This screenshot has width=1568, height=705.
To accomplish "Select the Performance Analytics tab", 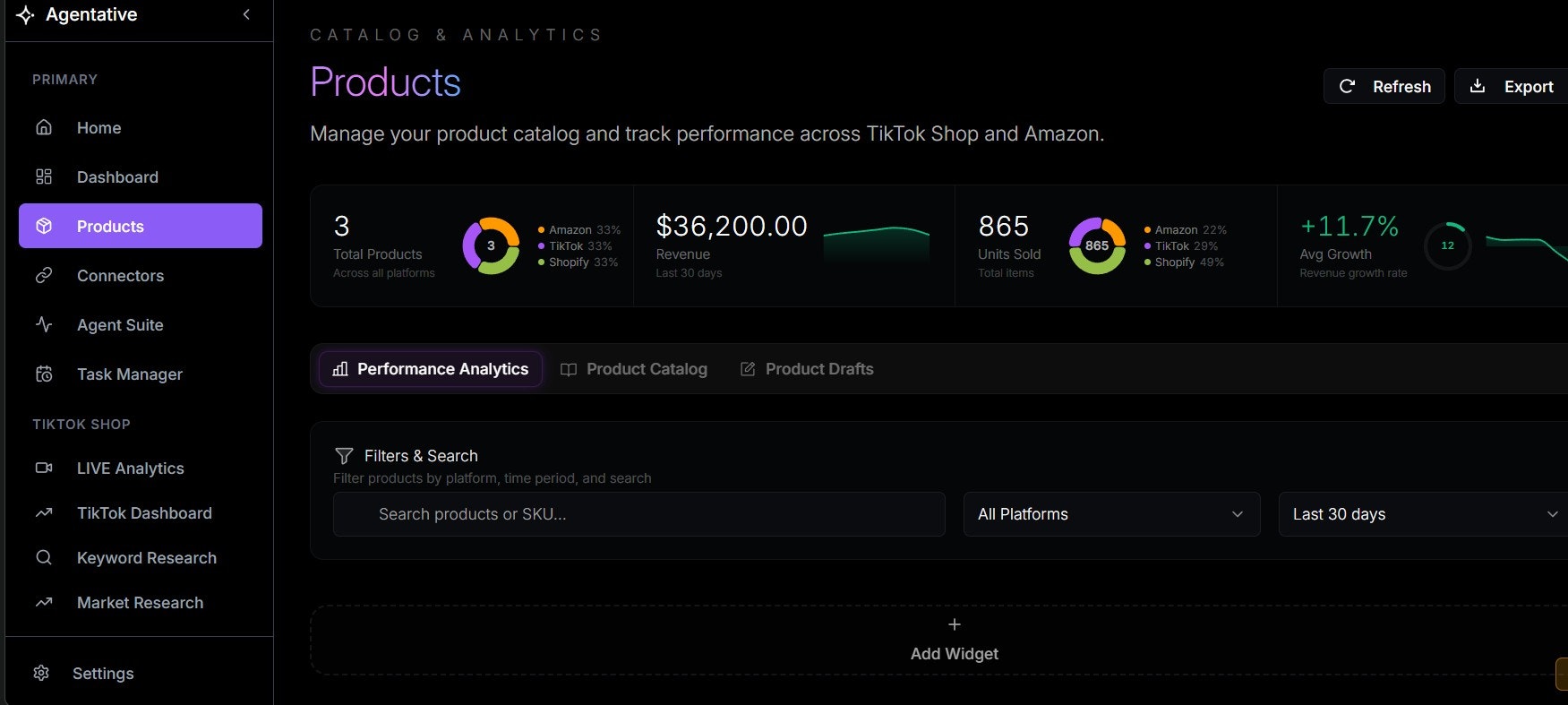I will [x=431, y=369].
